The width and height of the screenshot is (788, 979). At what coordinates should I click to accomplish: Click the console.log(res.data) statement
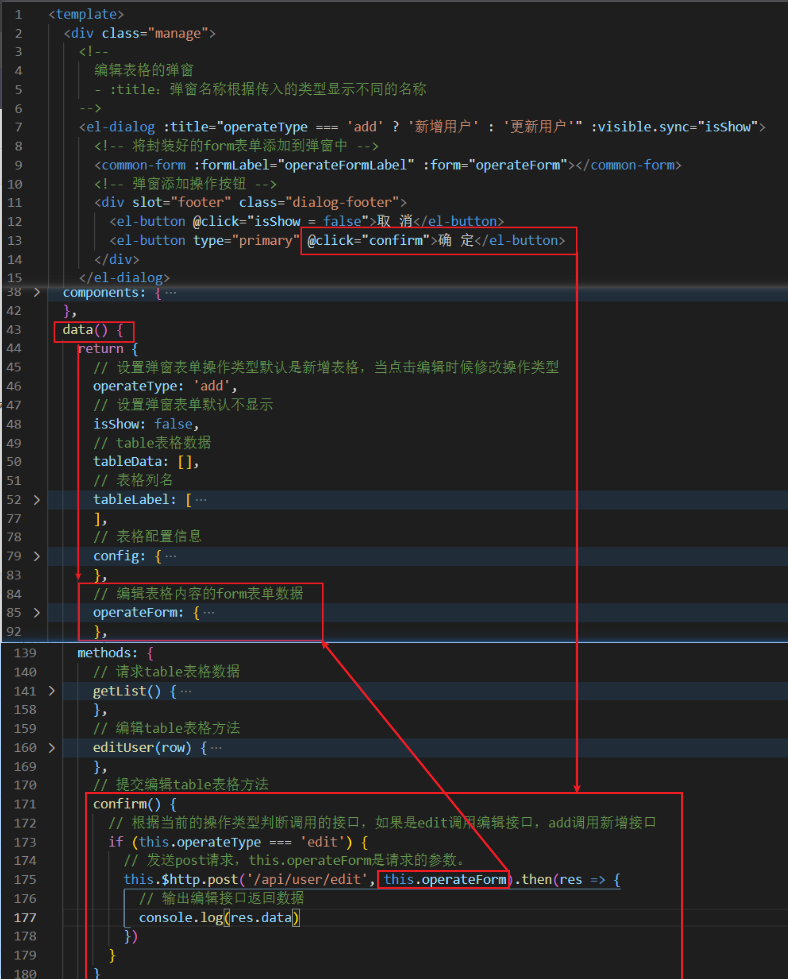(x=219, y=917)
